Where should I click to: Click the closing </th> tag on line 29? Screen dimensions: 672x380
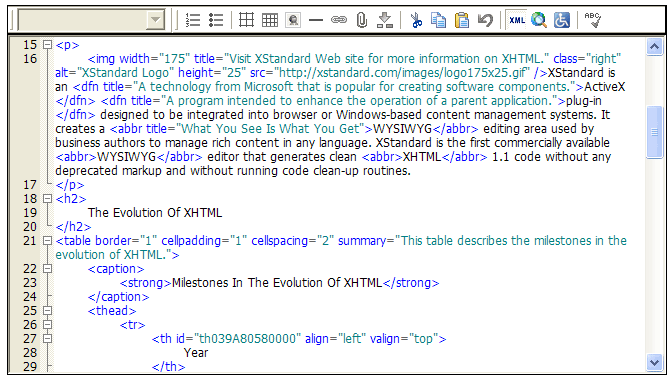pyautogui.click(x=168, y=367)
